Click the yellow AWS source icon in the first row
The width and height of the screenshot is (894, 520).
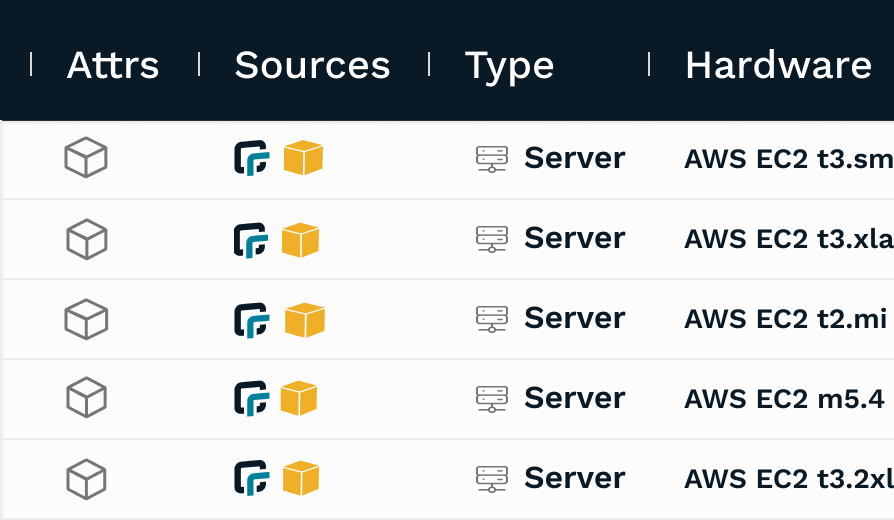coord(303,157)
